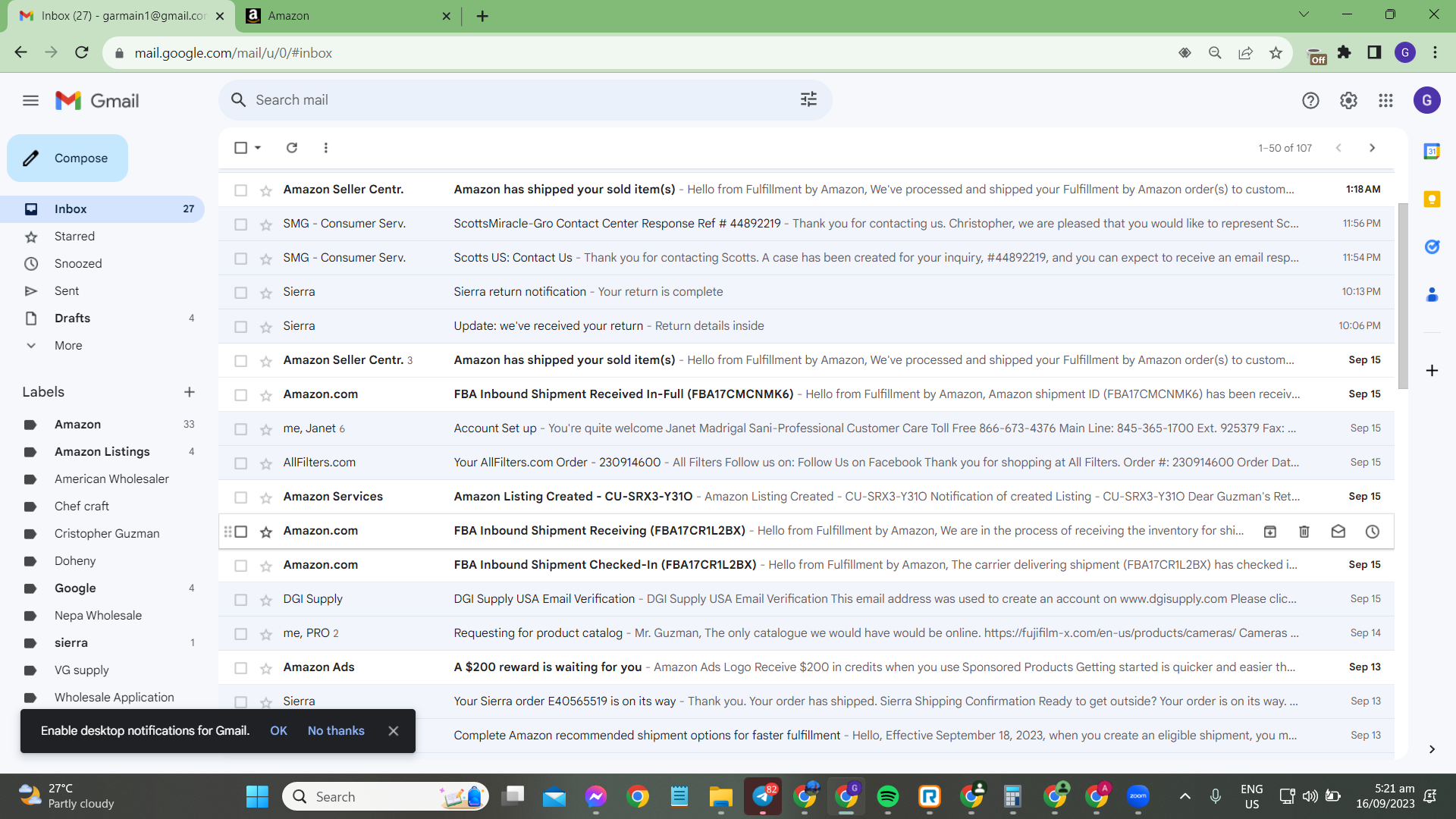Refresh the inbox message list
The height and width of the screenshot is (819, 1456).
[292, 148]
